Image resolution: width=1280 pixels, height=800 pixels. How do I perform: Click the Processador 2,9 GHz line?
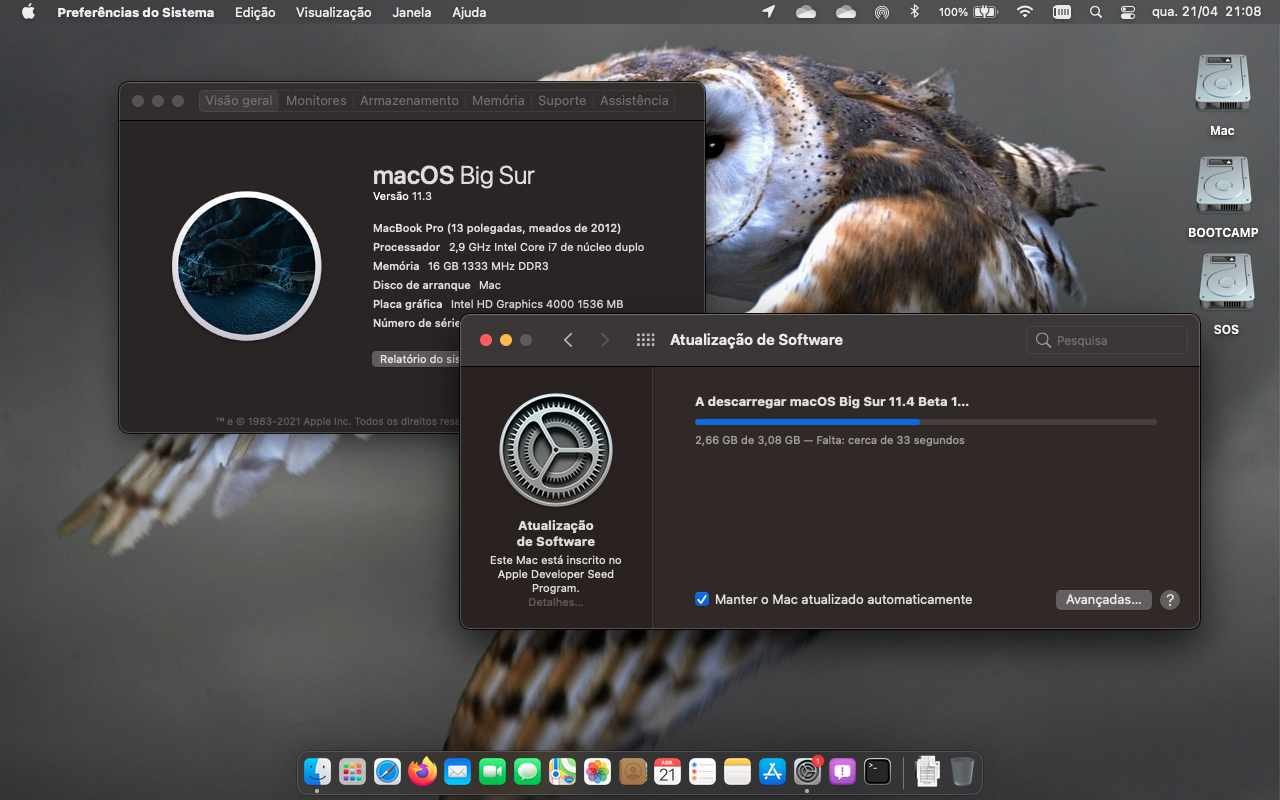(x=508, y=247)
